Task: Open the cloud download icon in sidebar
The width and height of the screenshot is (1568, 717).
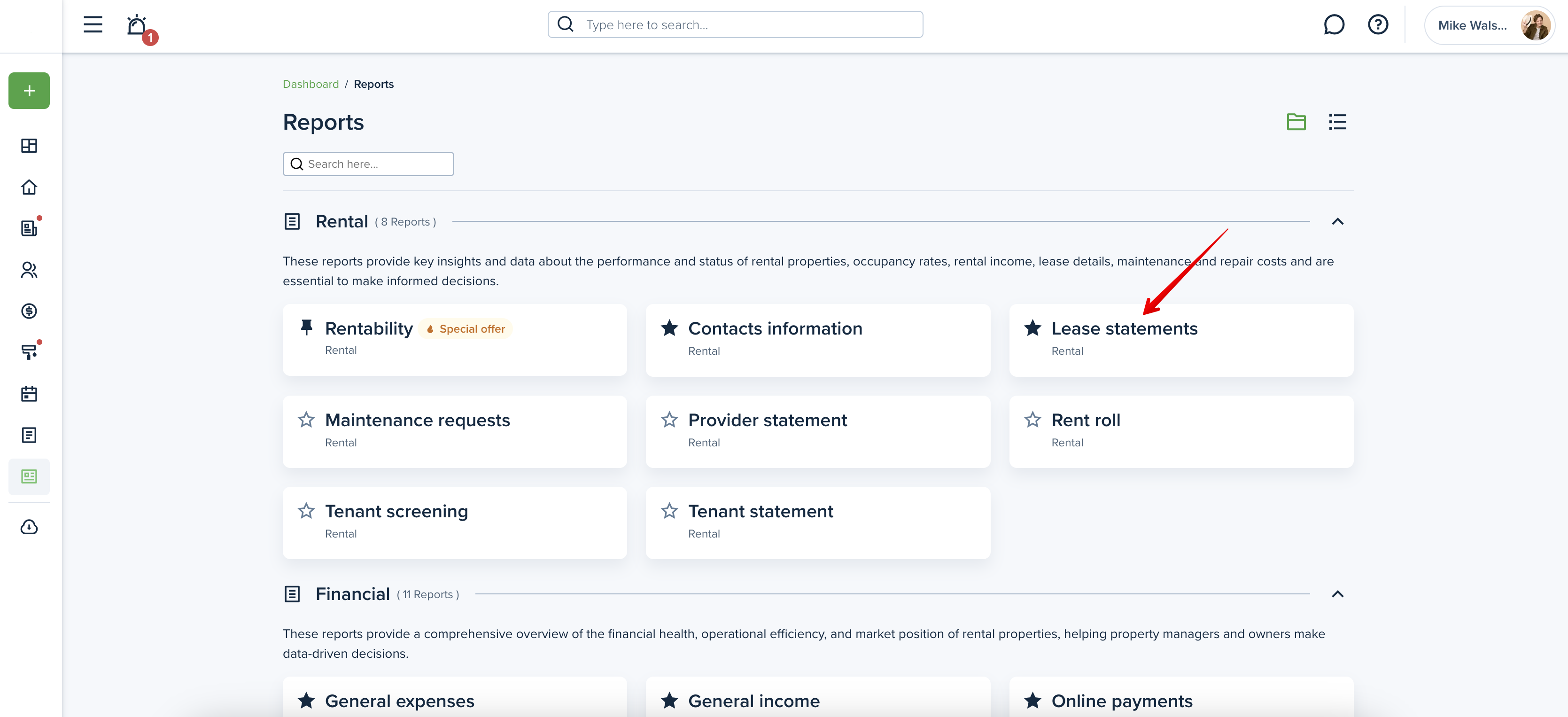Action: (x=29, y=527)
